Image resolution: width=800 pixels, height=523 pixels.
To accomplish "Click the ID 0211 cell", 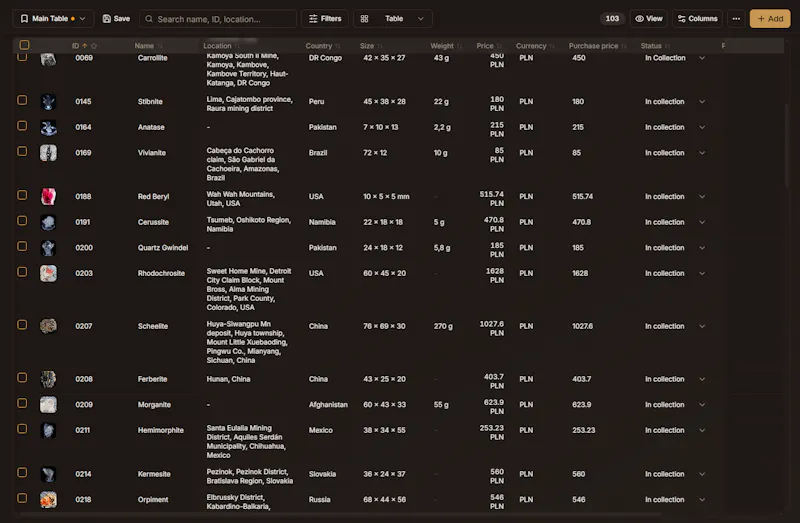I will [83, 431].
